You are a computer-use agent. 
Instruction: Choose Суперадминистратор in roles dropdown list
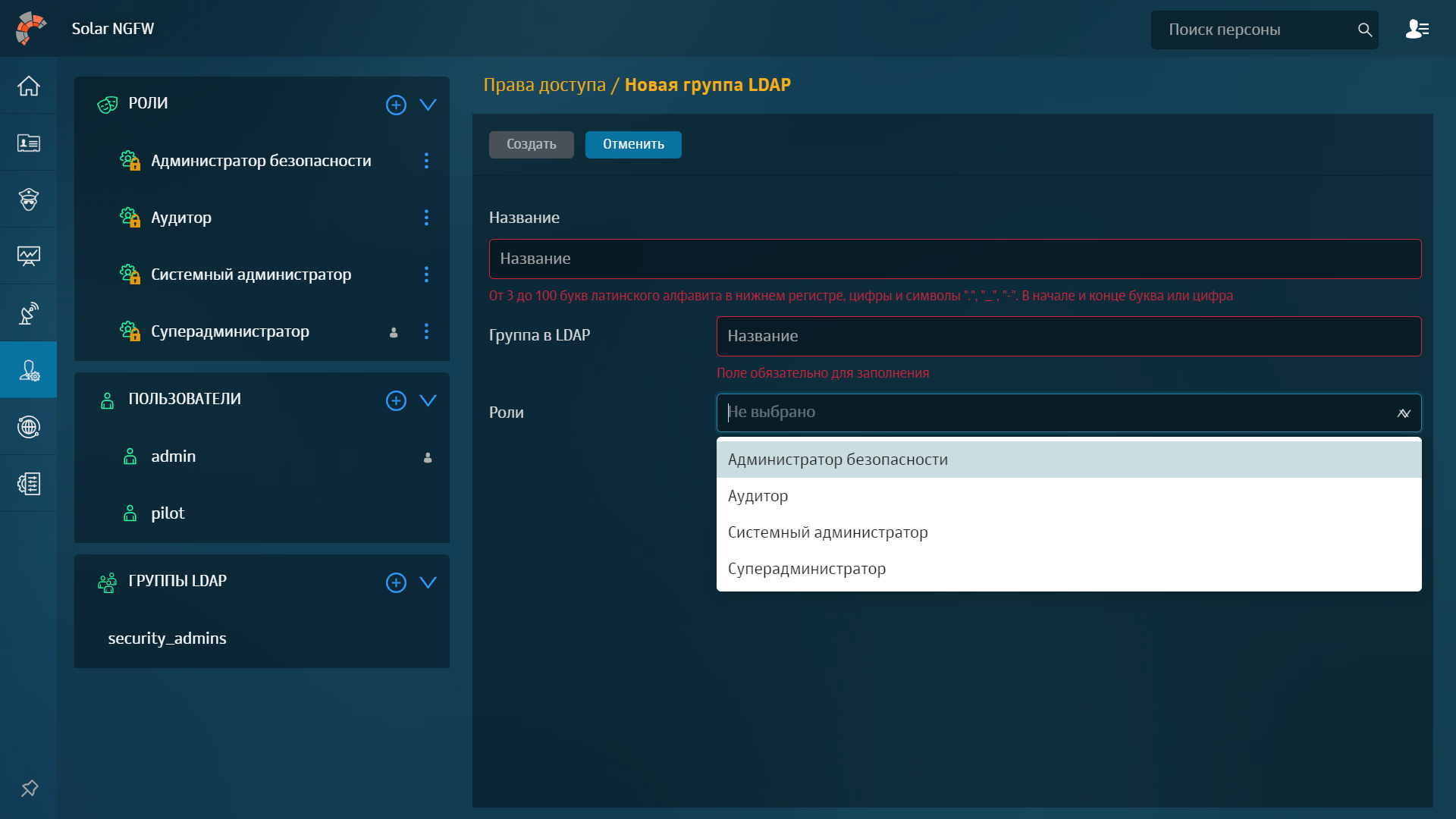(807, 569)
